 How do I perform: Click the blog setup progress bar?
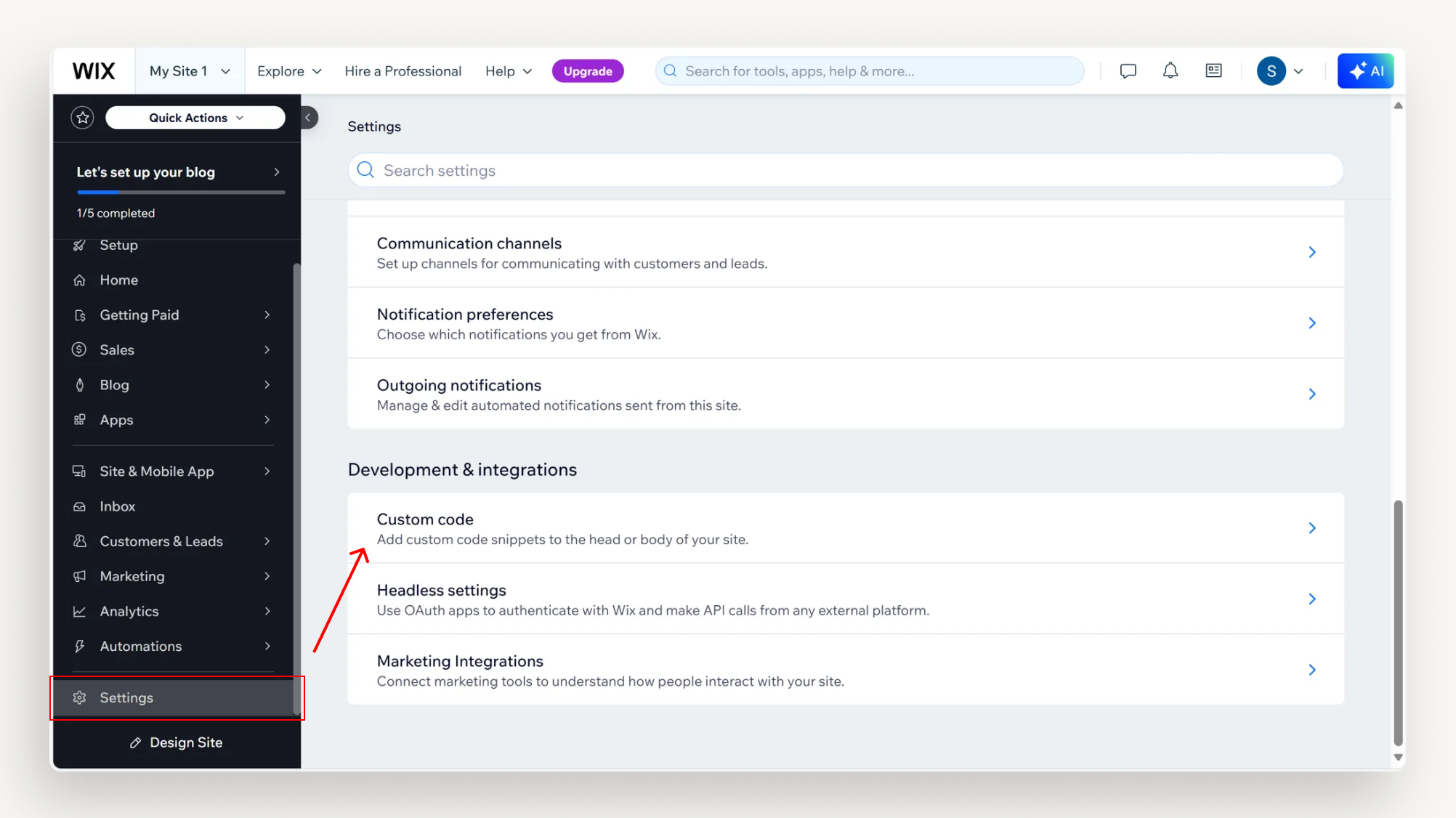(x=181, y=193)
